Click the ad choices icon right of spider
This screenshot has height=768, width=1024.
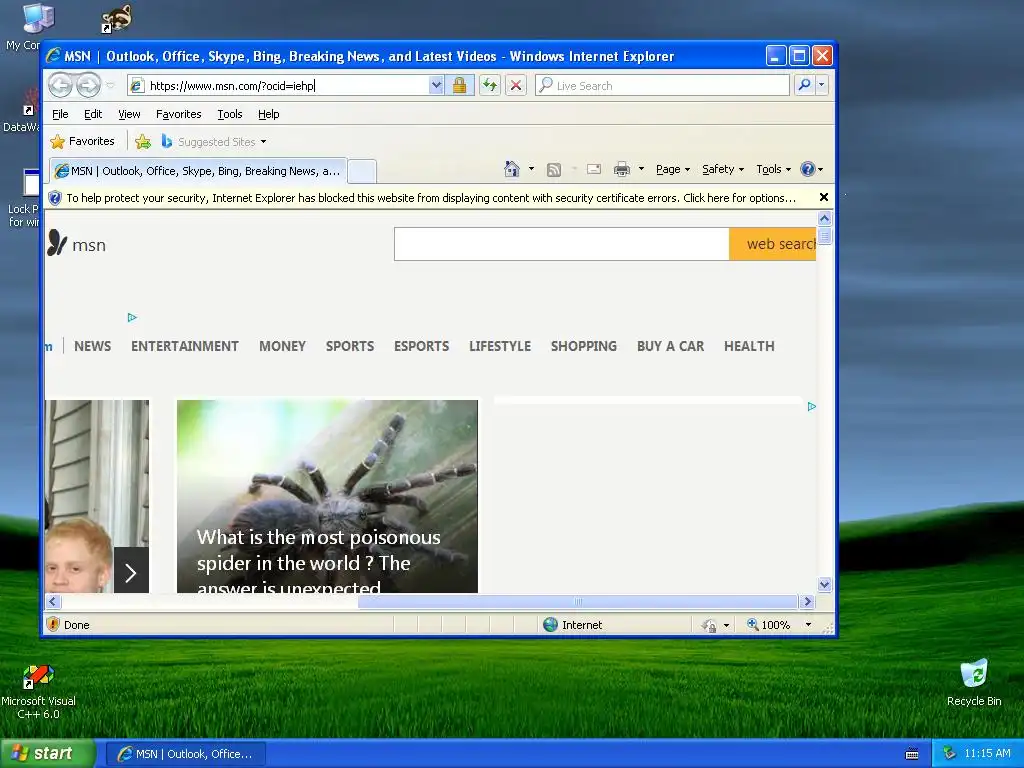812,406
